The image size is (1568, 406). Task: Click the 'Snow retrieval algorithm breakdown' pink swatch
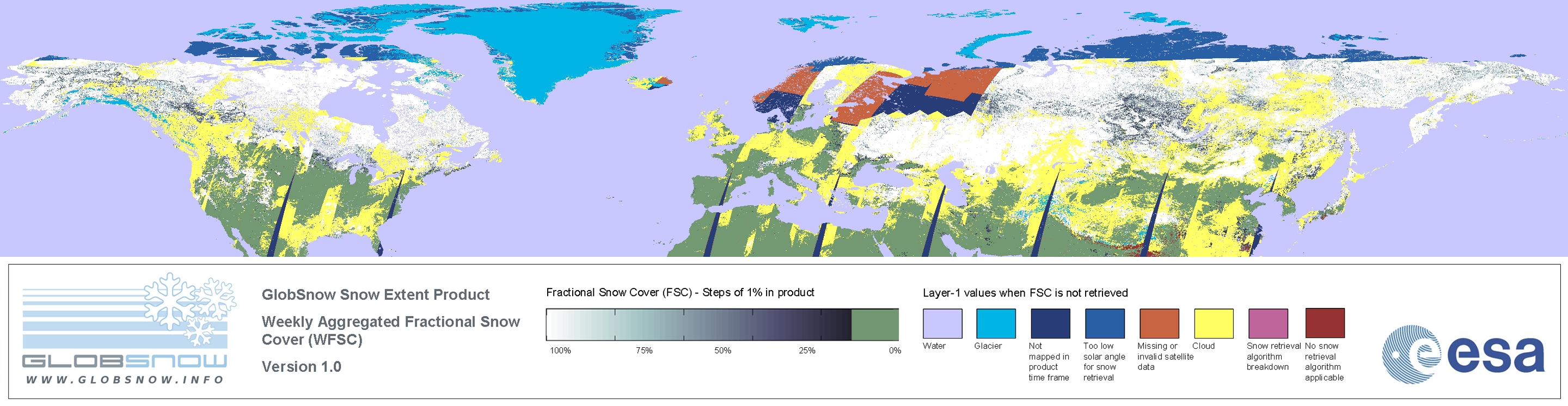(1268, 323)
